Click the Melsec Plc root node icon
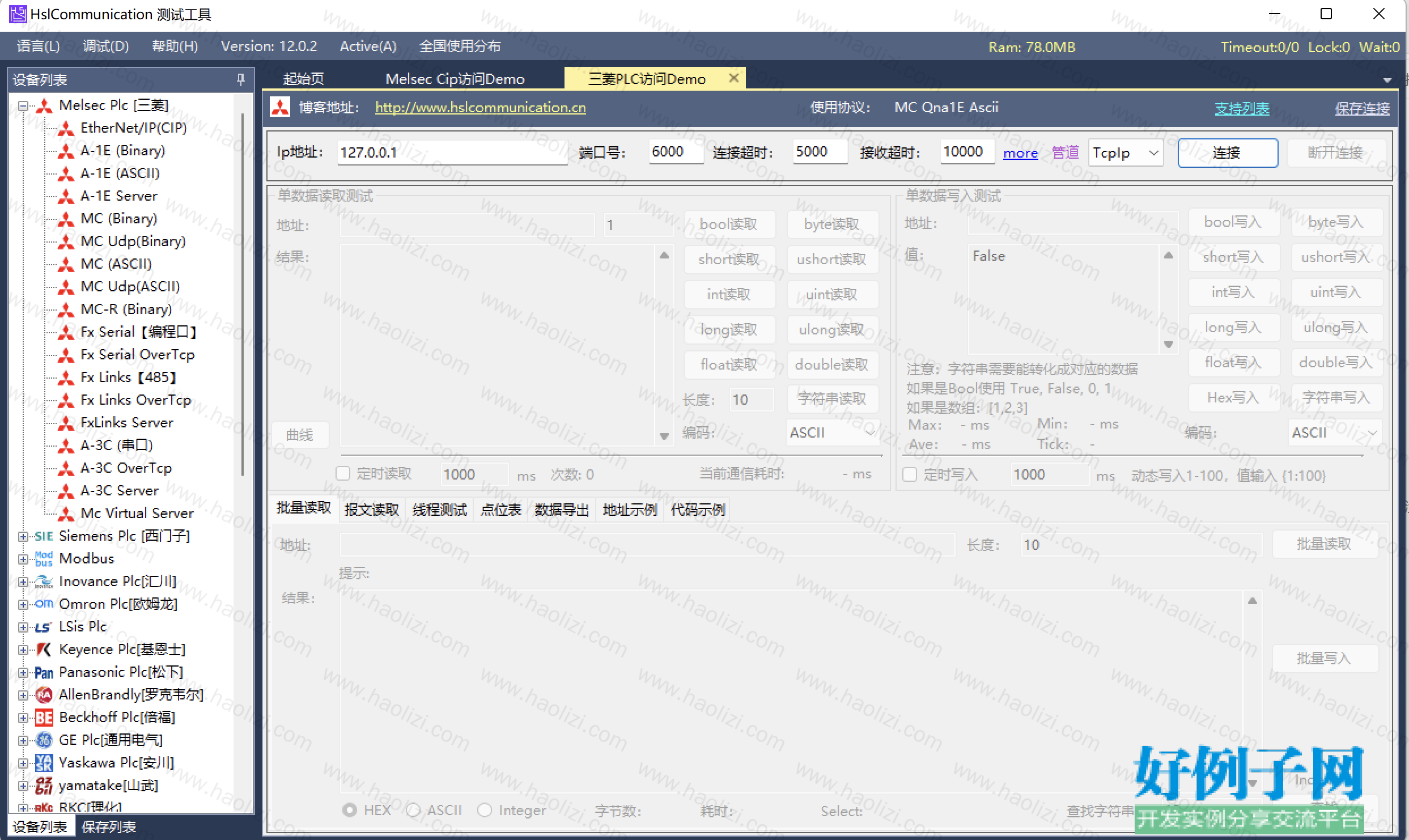This screenshot has width=1409, height=840. (44, 106)
